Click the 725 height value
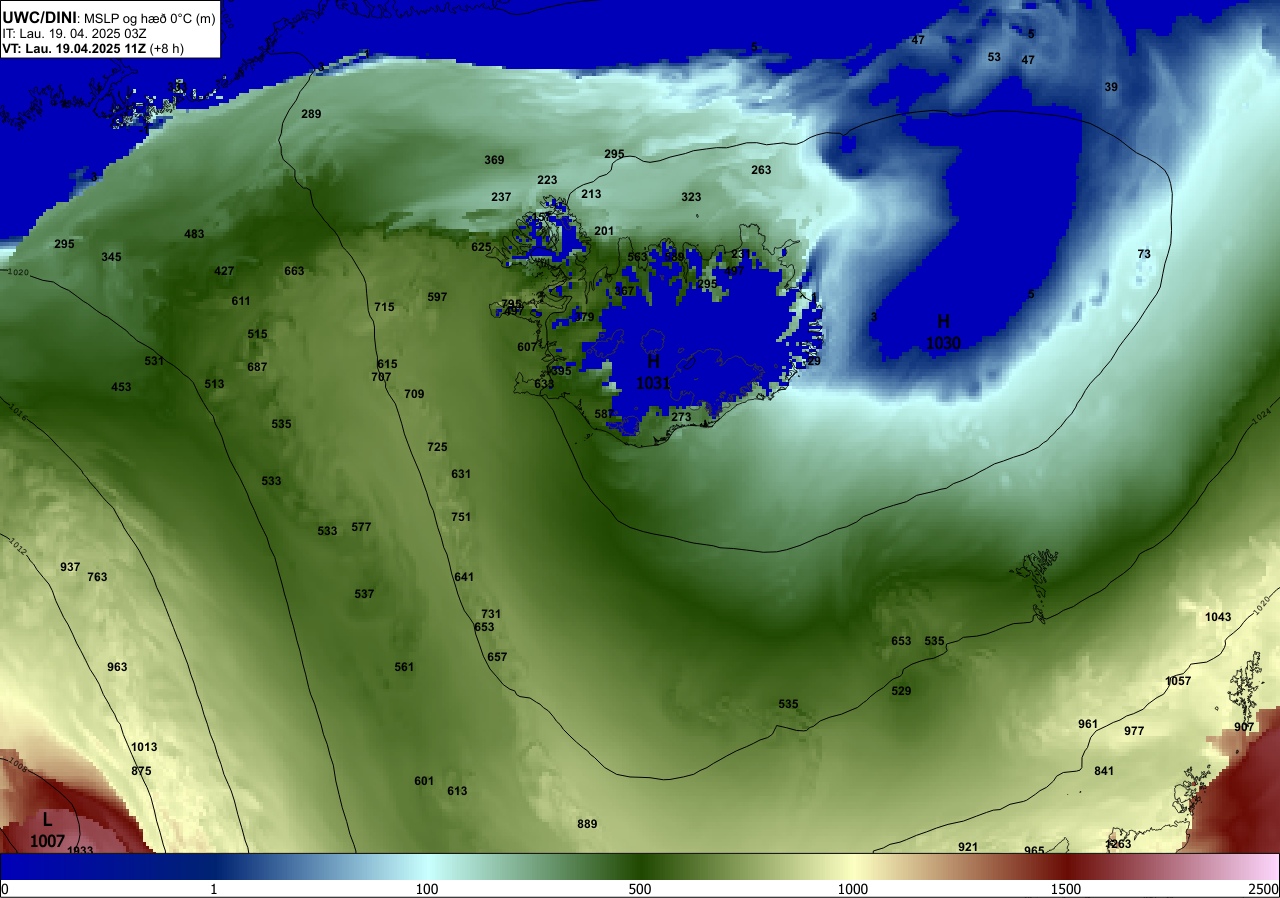The height and width of the screenshot is (898, 1280). 437,447
